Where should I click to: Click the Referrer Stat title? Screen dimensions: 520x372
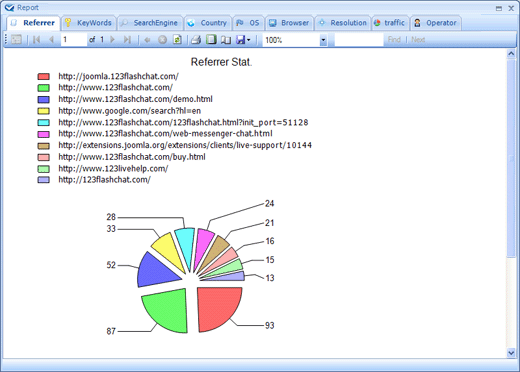(x=221, y=62)
